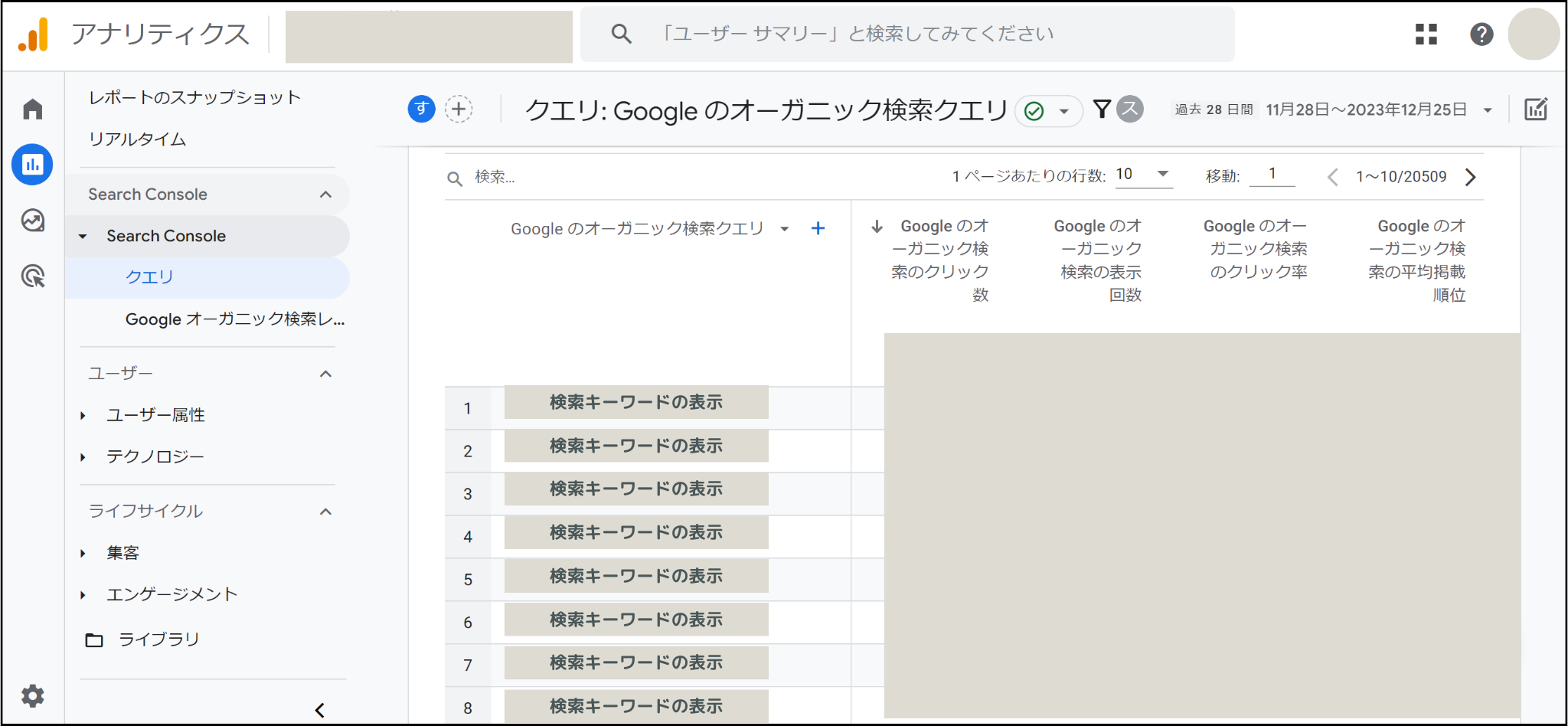Click the Google Analytics logo
This screenshot has height=726, width=1568.
pyautogui.click(x=34, y=34)
